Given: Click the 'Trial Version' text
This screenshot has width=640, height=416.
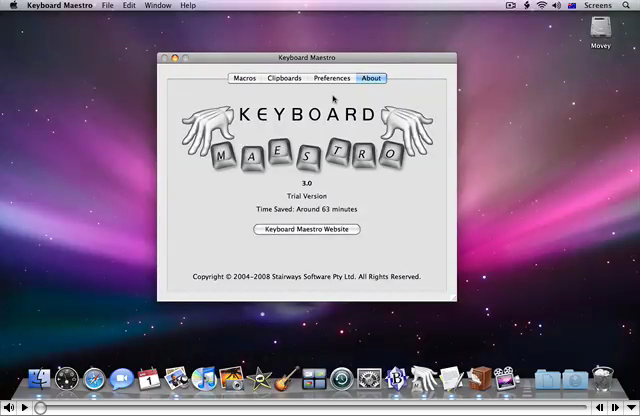Looking at the screenshot, I should point(307,196).
